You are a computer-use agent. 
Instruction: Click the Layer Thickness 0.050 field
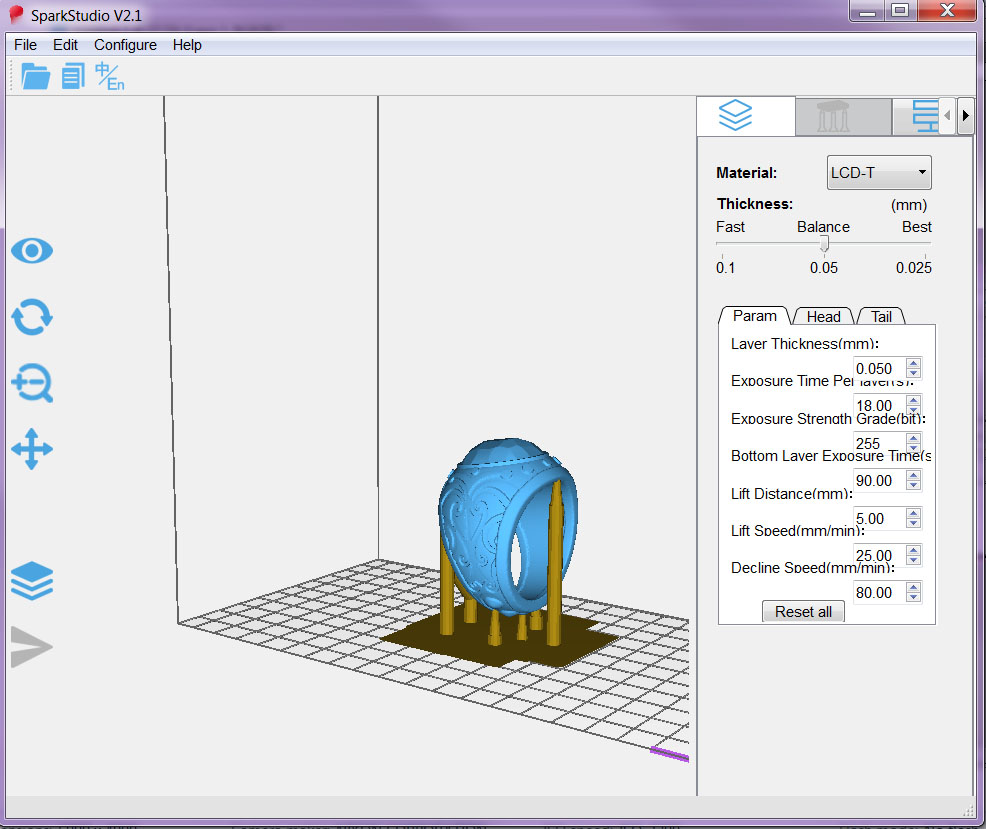point(878,369)
